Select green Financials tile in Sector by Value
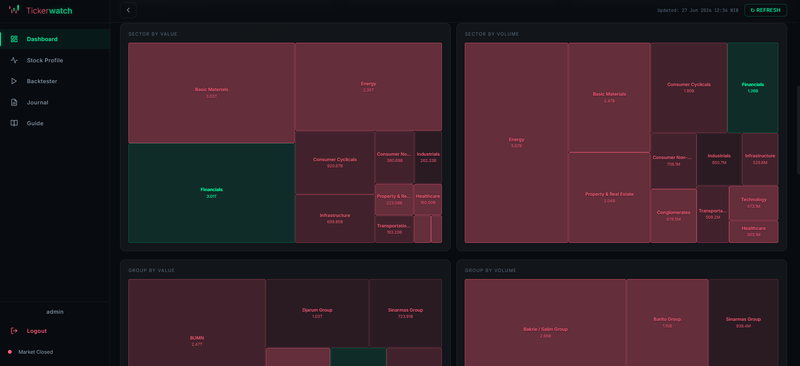 click(211, 193)
